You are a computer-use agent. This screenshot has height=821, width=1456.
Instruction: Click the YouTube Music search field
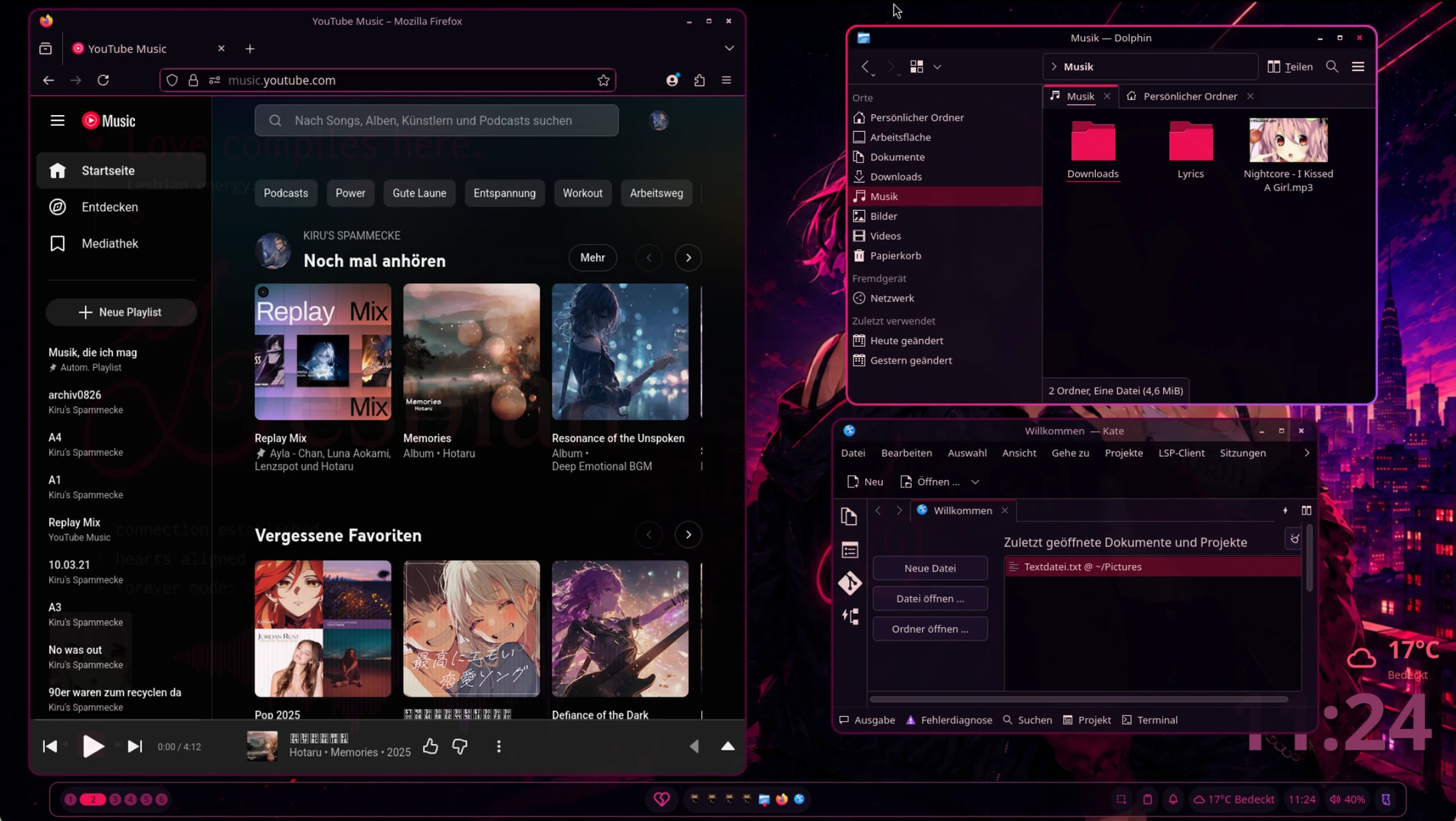(x=437, y=120)
